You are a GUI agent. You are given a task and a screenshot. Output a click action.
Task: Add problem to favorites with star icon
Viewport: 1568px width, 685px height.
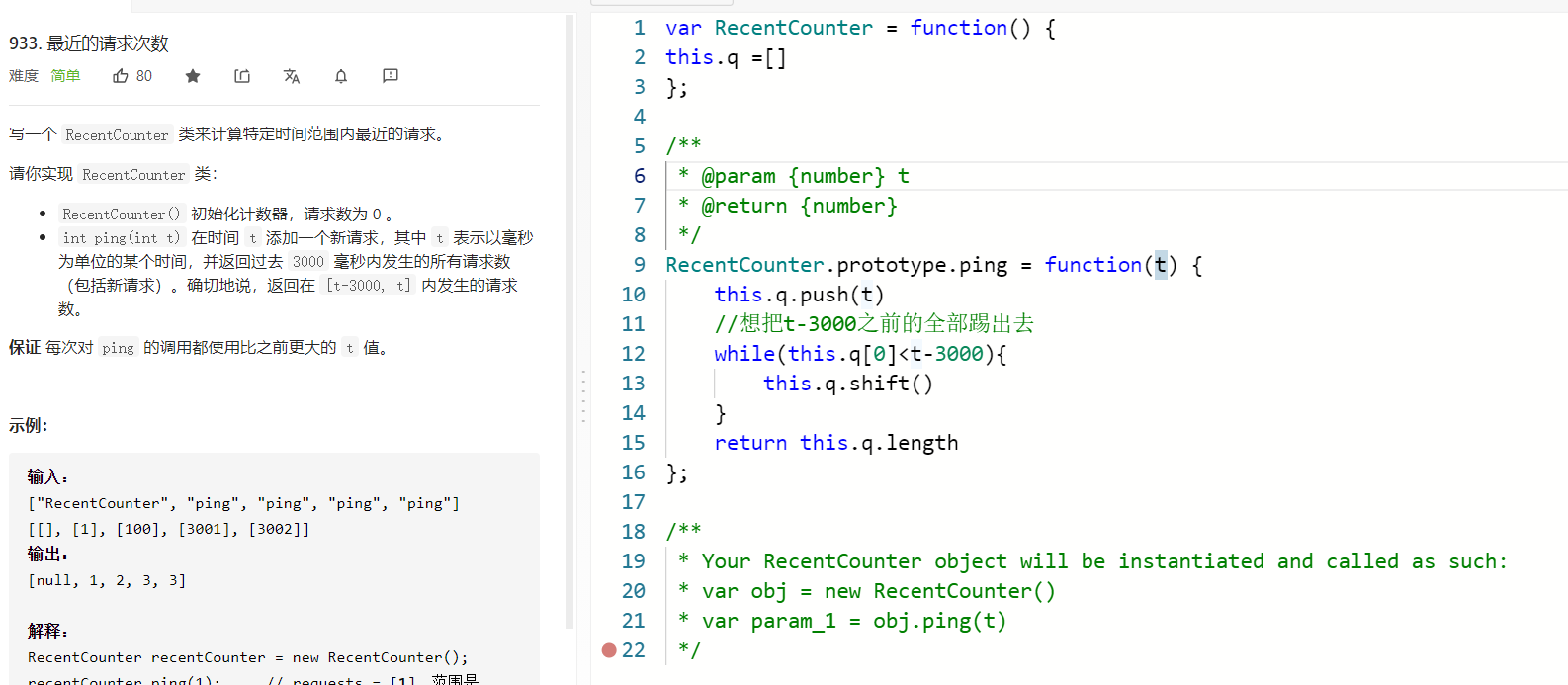click(193, 76)
